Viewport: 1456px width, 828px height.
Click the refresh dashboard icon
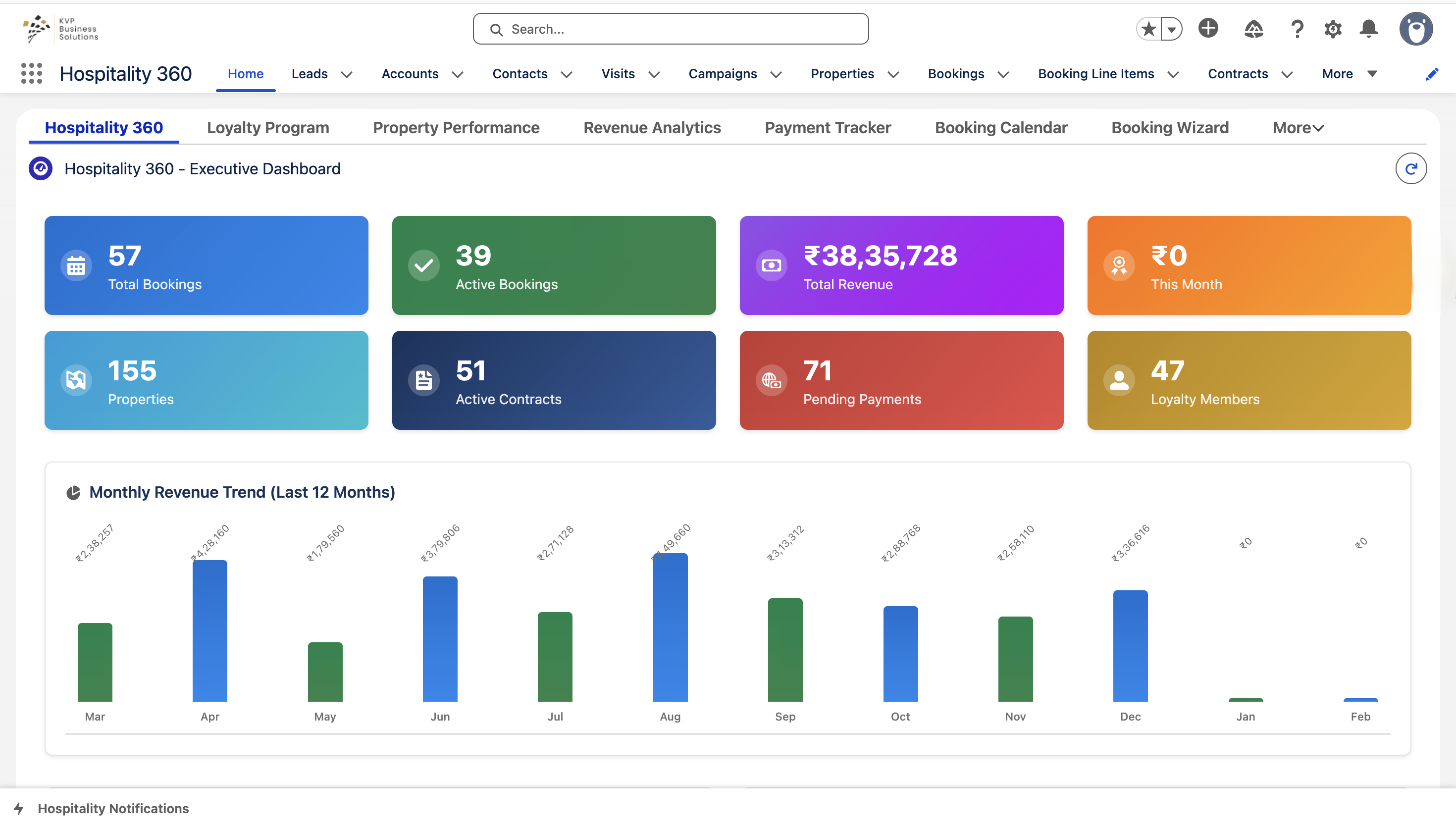(x=1410, y=168)
